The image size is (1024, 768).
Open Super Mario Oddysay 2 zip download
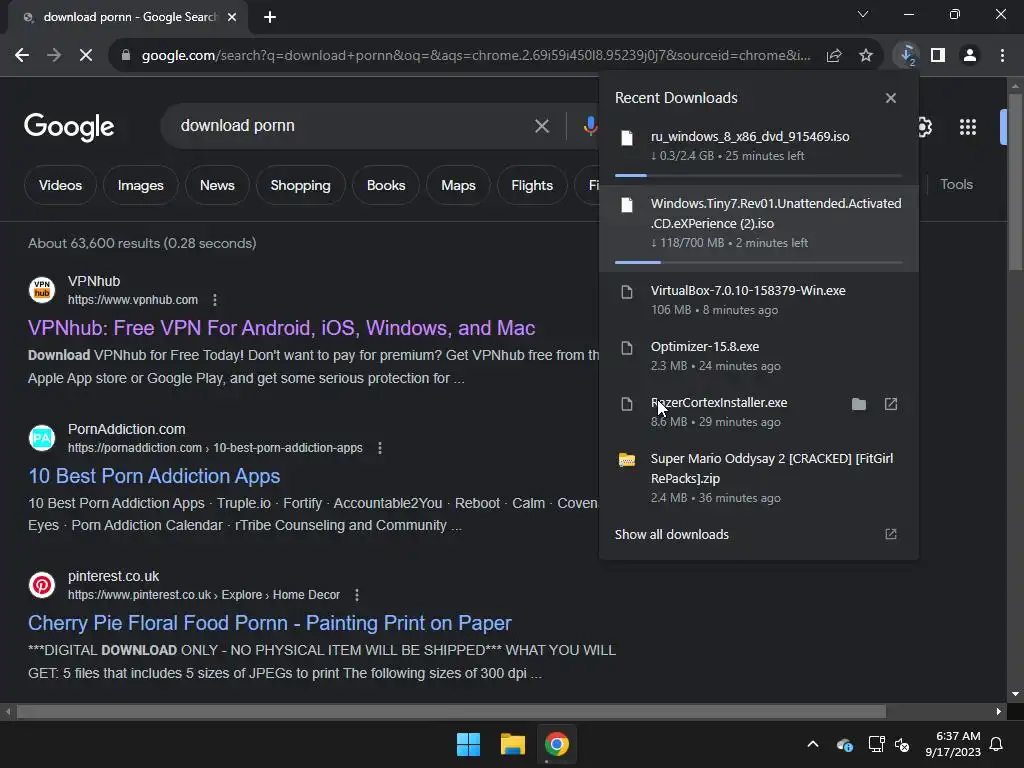(758, 478)
